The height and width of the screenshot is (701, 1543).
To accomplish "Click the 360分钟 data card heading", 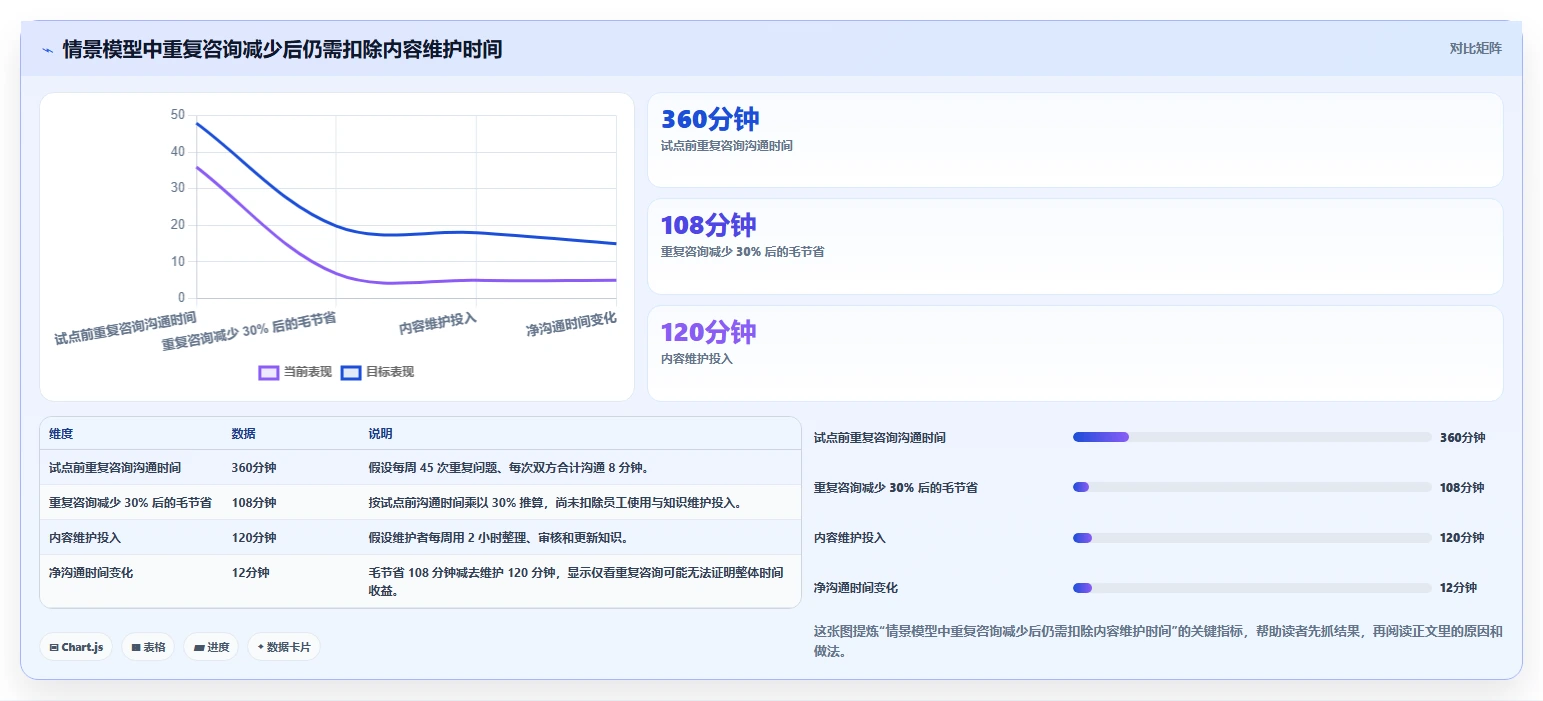I will (x=710, y=119).
